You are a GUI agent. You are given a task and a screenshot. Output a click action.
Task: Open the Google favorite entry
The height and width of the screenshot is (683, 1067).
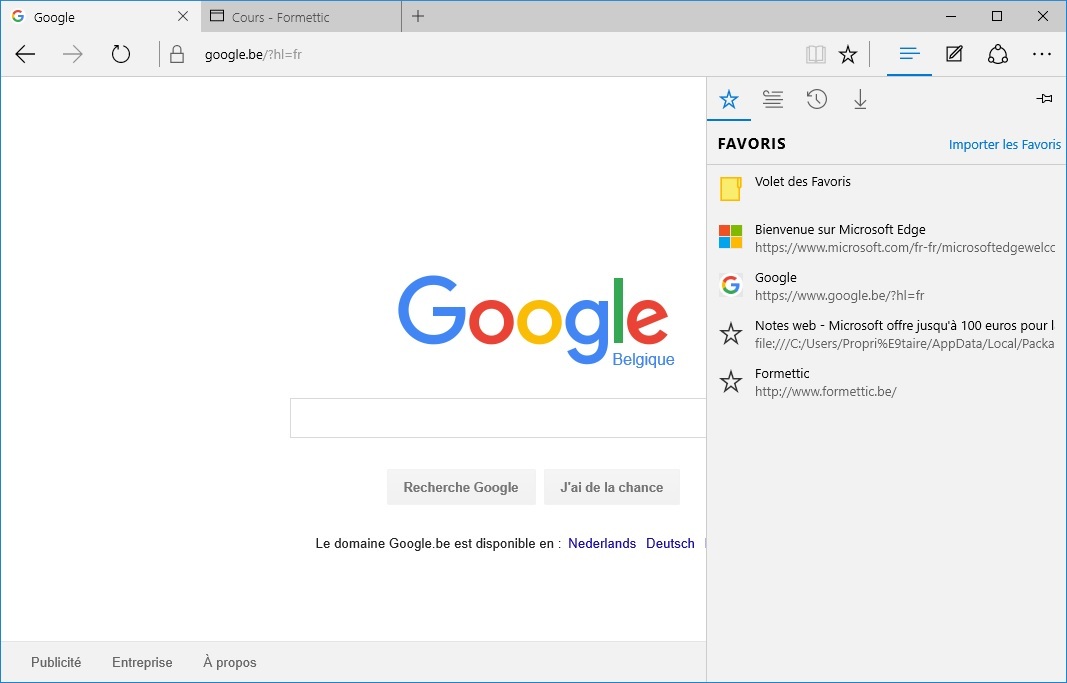point(886,286)
